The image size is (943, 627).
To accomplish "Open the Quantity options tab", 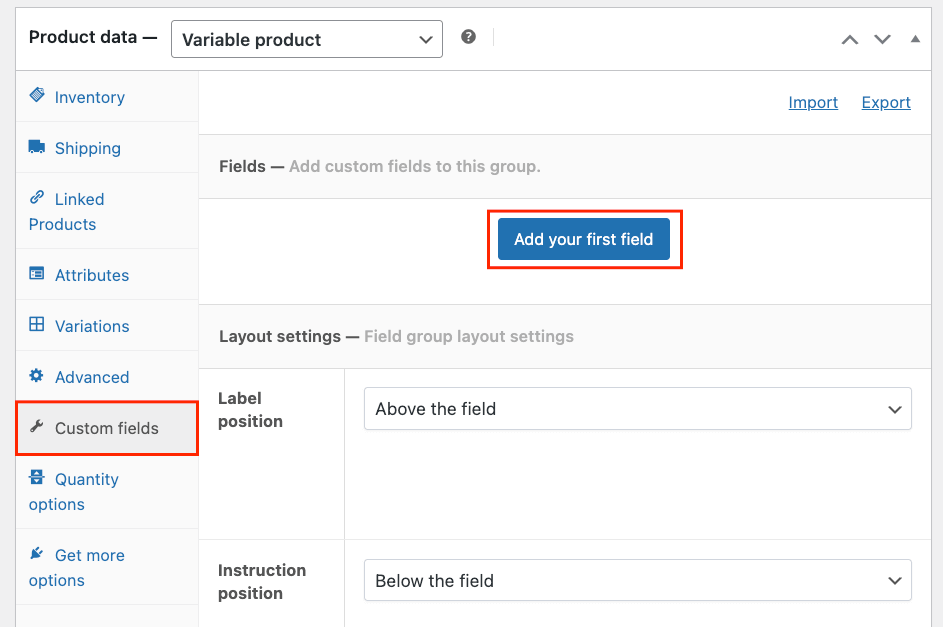I will tap(107, 491).
